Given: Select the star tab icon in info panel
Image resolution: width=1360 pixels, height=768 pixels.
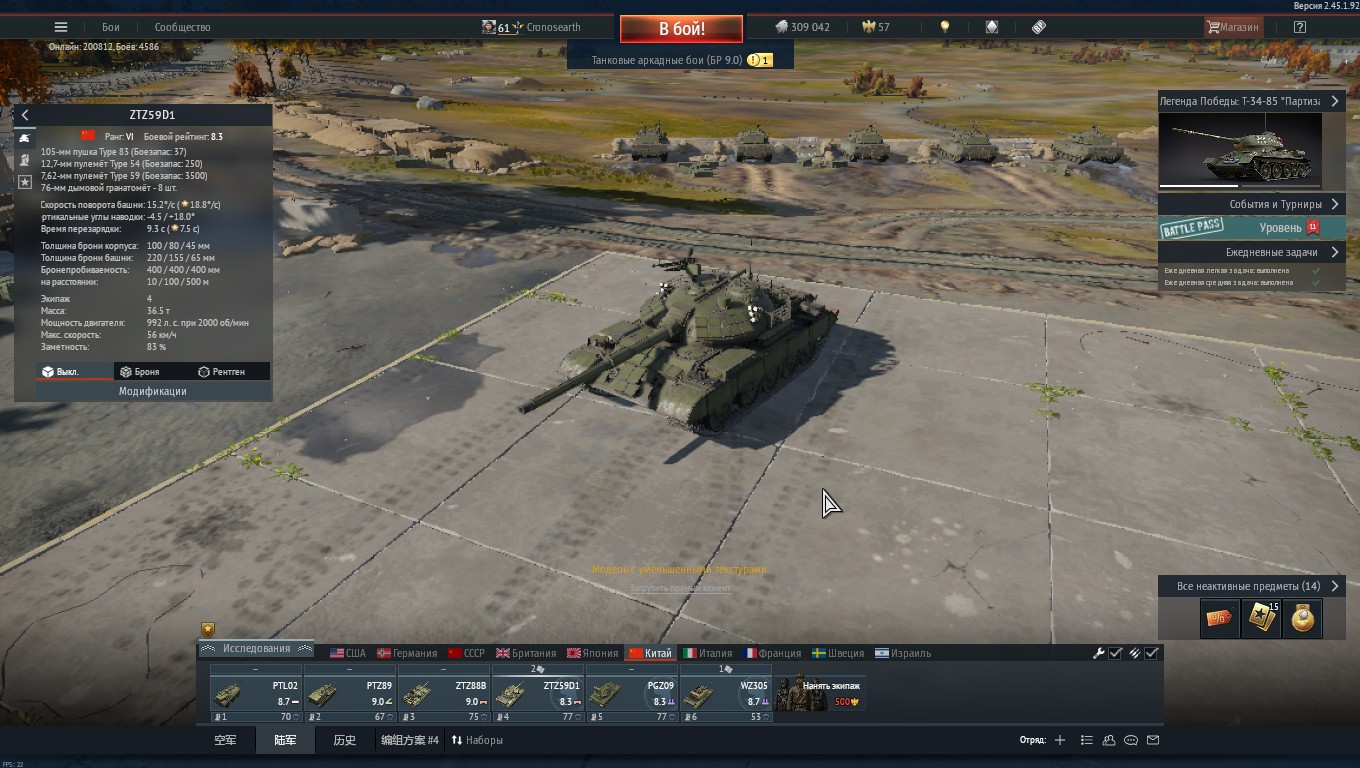Looking at the screenshot, I should pos(25,182).
